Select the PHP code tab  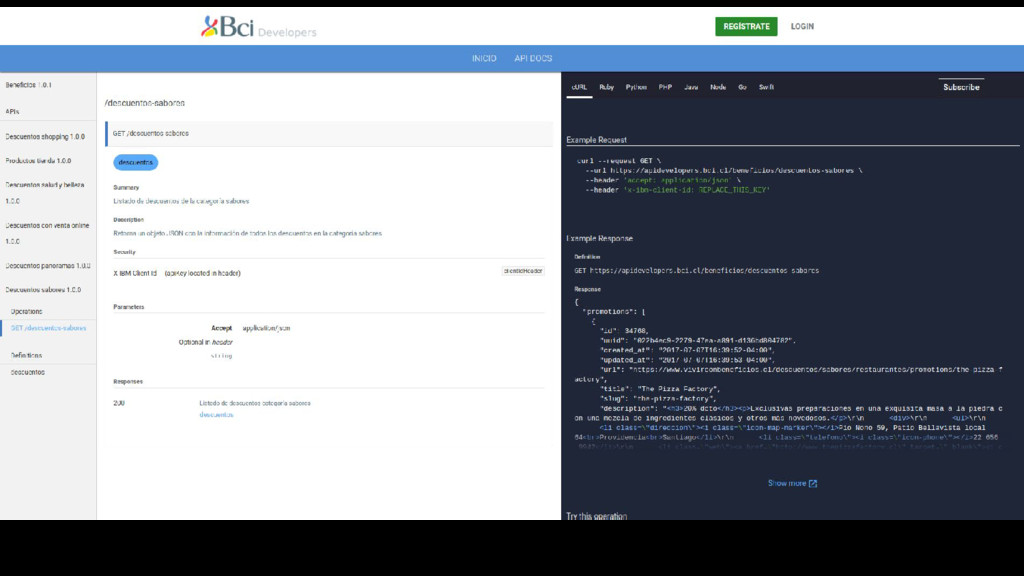click(x=665, y=87)
